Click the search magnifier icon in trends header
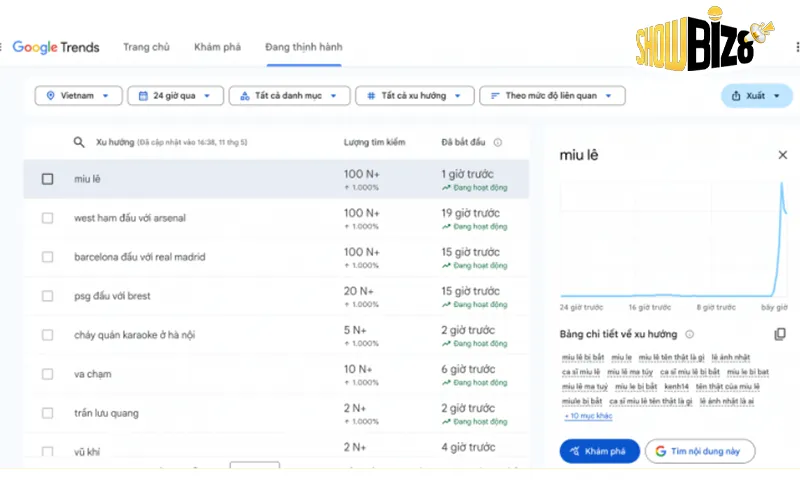Screen dimensions: 800x500 click(79, 142)
